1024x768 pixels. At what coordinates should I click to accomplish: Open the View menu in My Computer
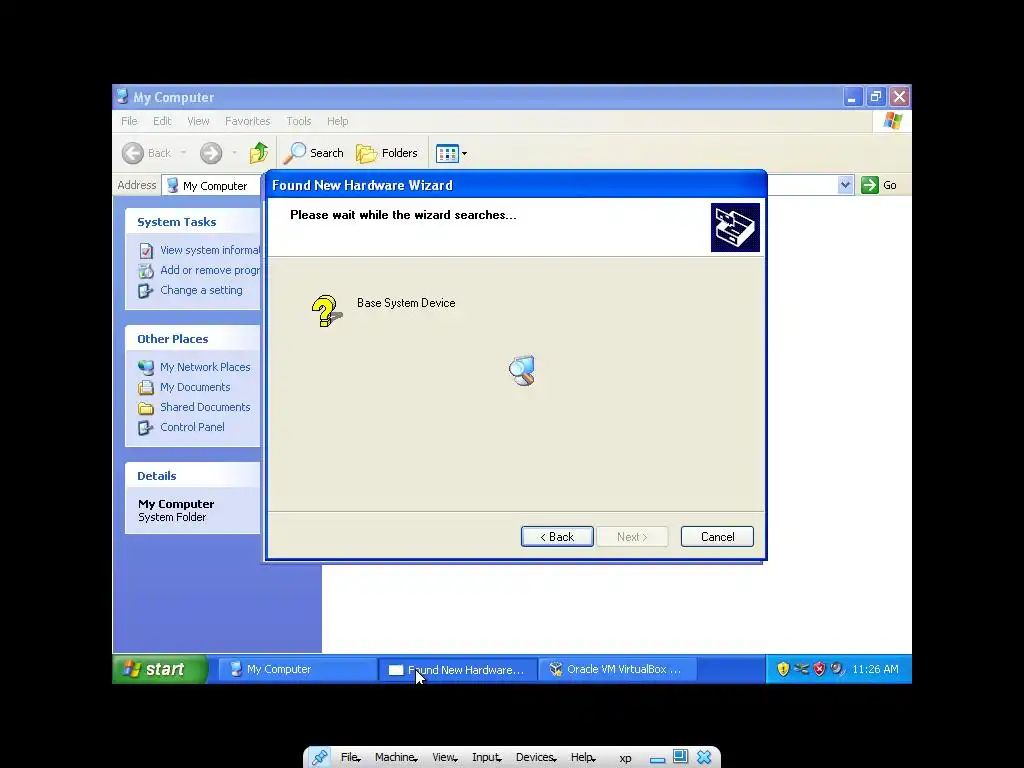point(198,121)
